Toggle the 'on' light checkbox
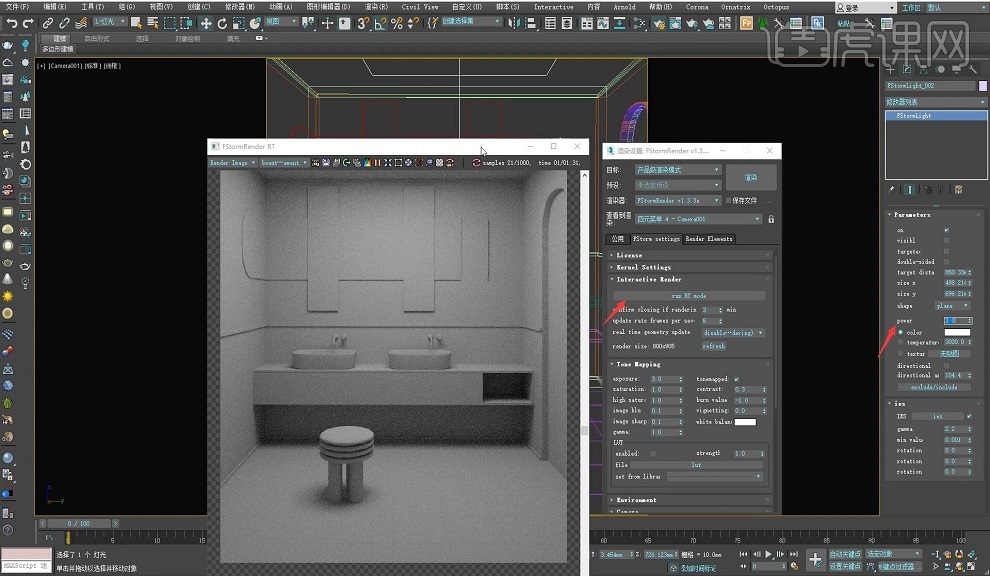 (946, 230)
